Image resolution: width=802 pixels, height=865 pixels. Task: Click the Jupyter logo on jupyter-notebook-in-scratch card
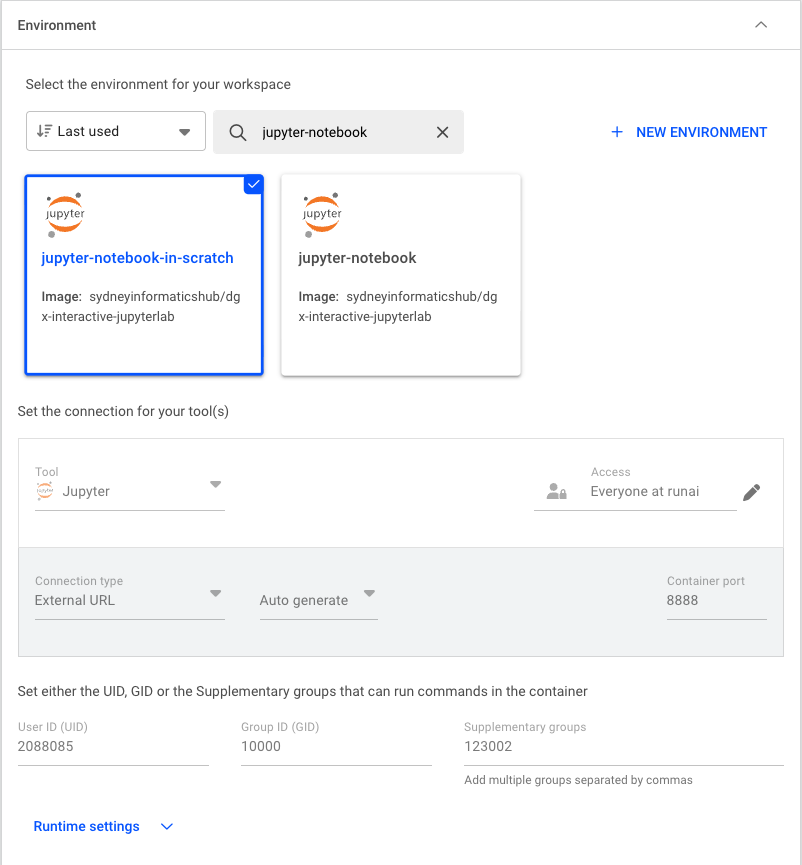64,213
